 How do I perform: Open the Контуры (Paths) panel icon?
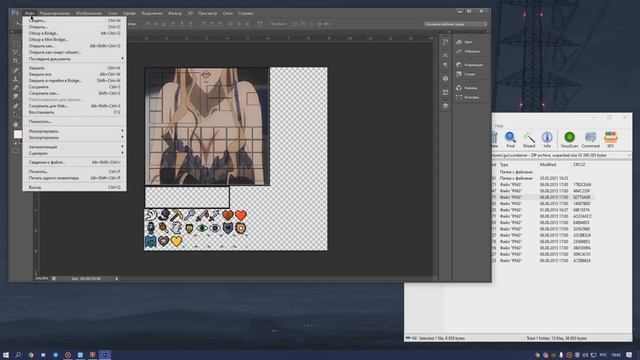coord(459,98)
